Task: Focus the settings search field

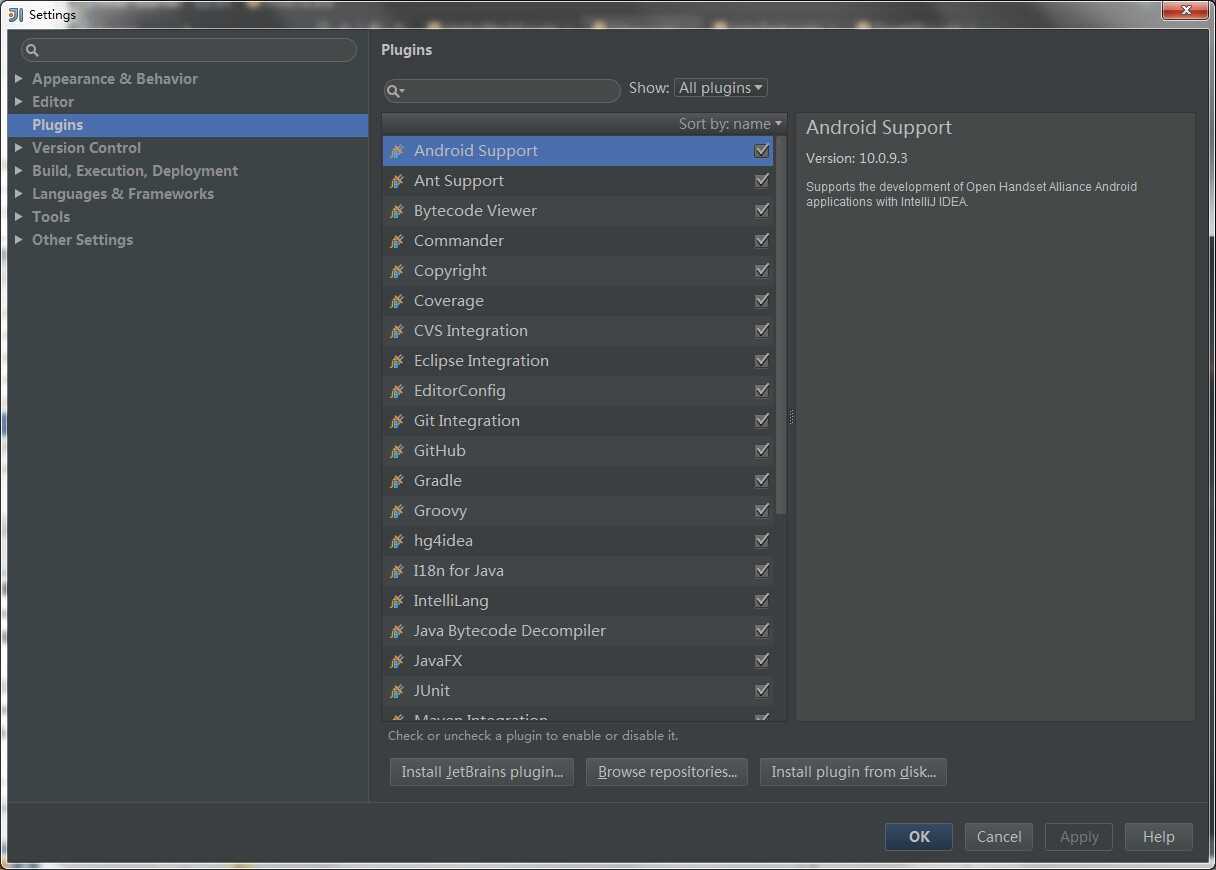Action: tap(189, 50)
